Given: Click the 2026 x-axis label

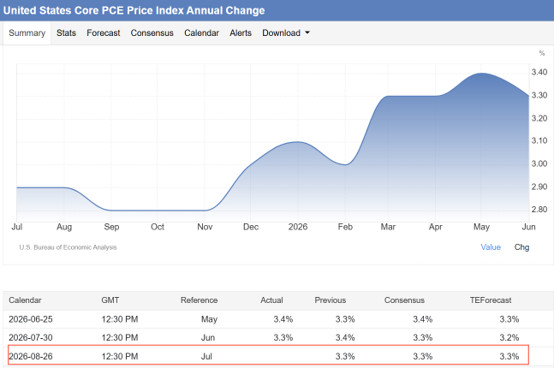Looking at the screenshot, I should tap(298, 227).
